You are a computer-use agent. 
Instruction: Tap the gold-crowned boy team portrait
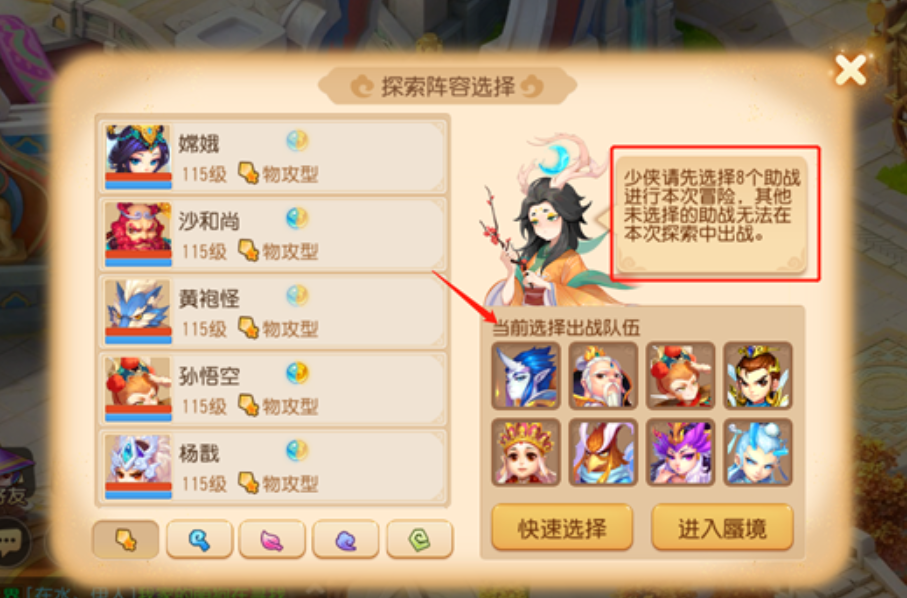758,375
